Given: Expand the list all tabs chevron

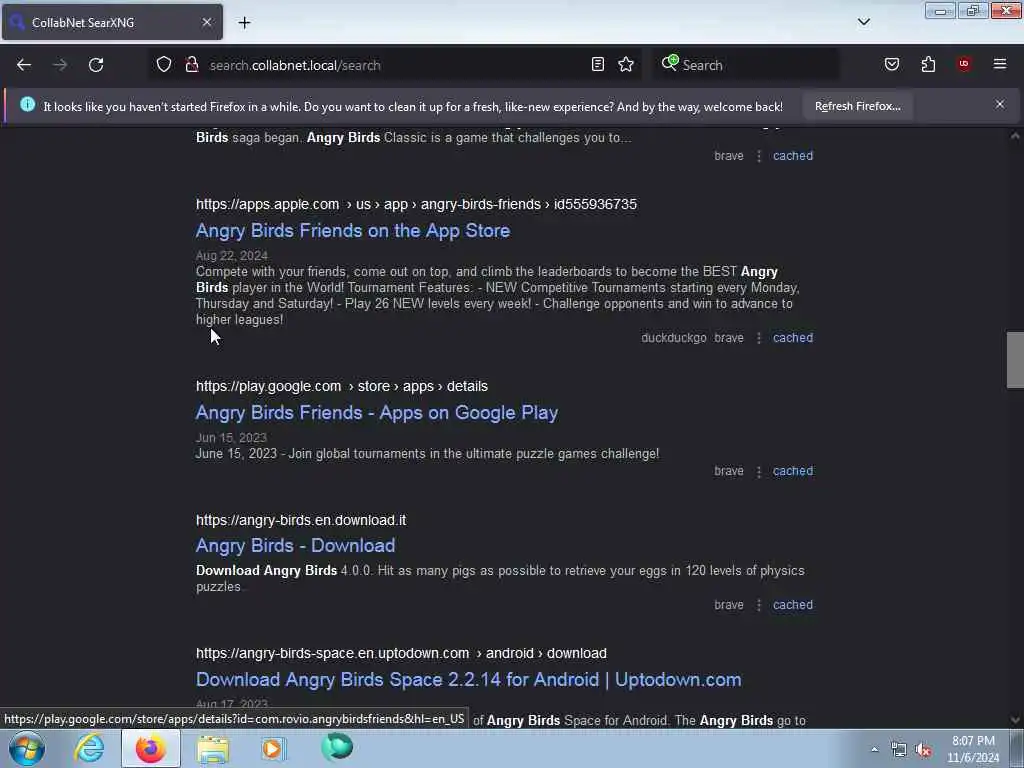Looking at the screenshot, I should [x=864, y=22].
